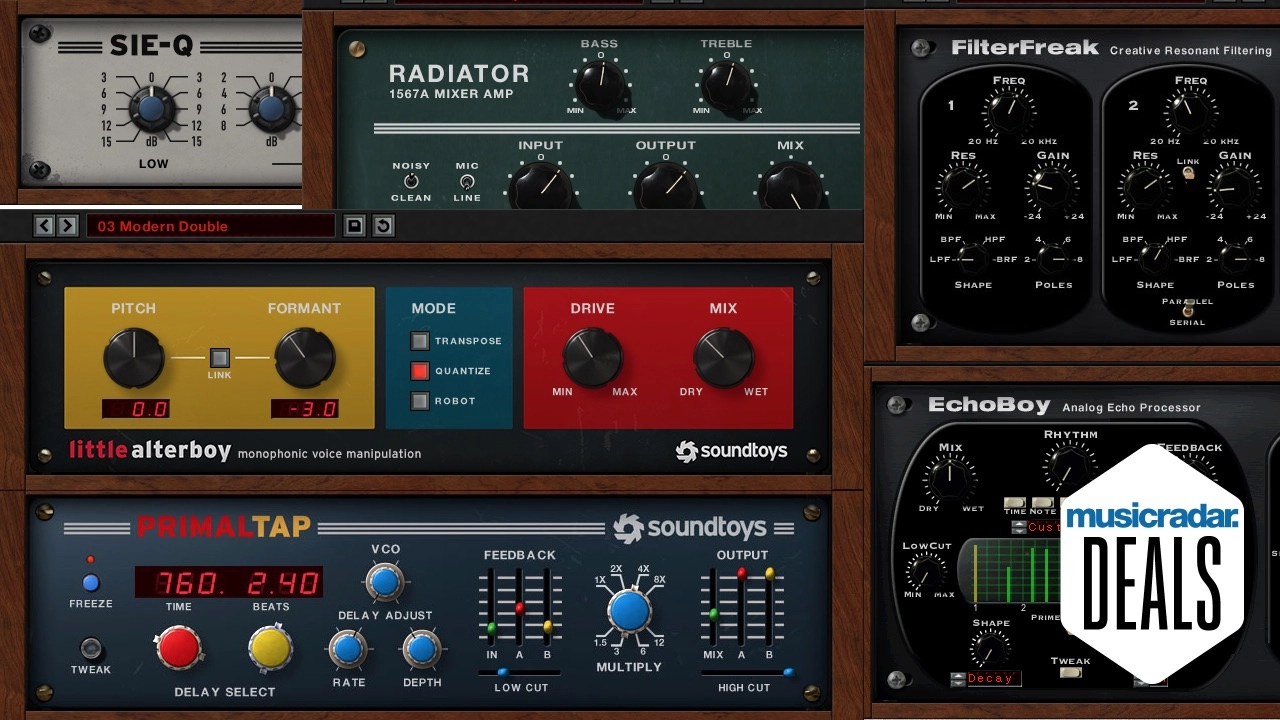The width and height of the screenshot is (1280, 720).
Task: Go to the next preset arrow
Action: pos(67,226)
